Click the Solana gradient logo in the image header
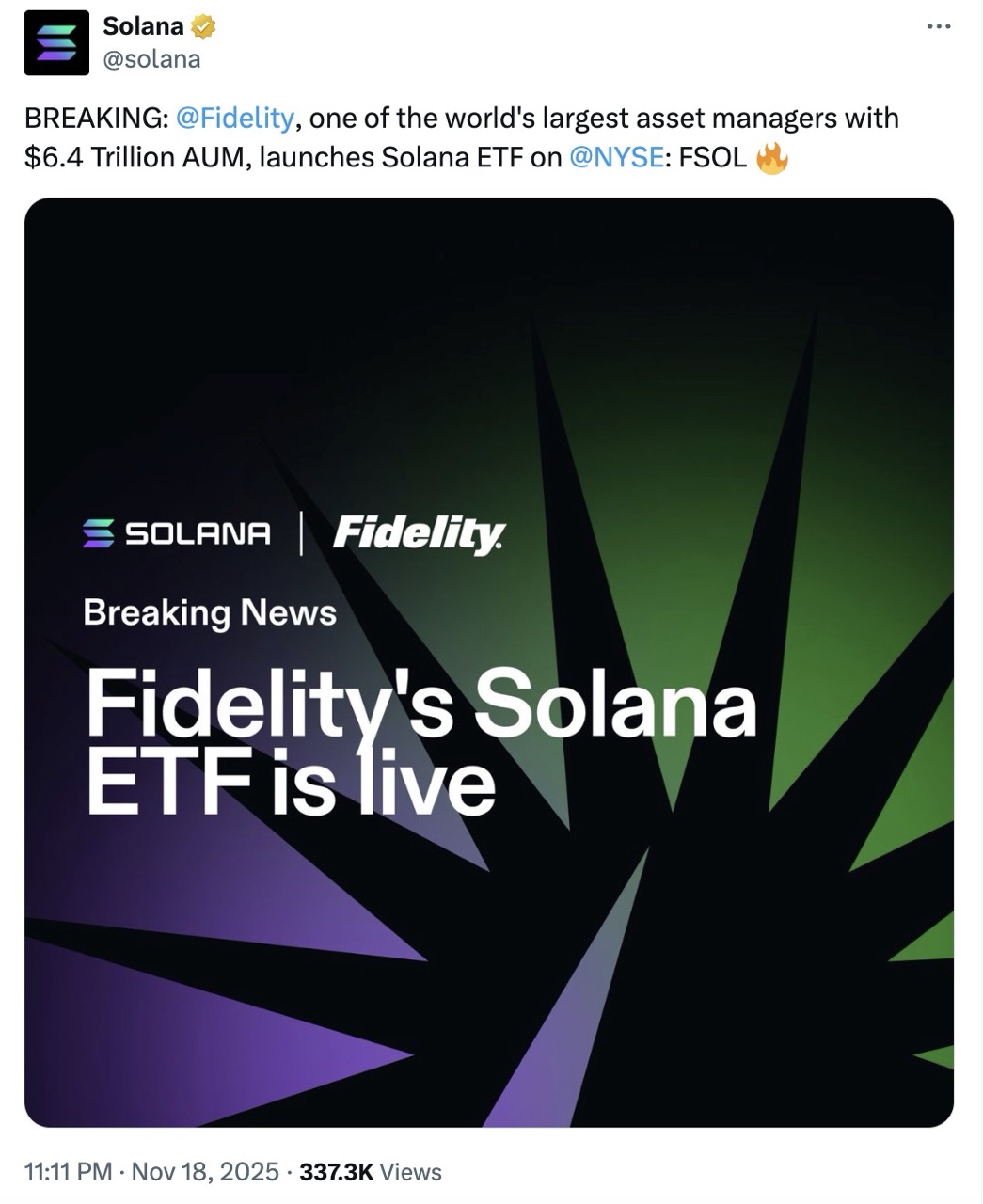The width and height of the screenshot is (983, 1204). (99, 531)
